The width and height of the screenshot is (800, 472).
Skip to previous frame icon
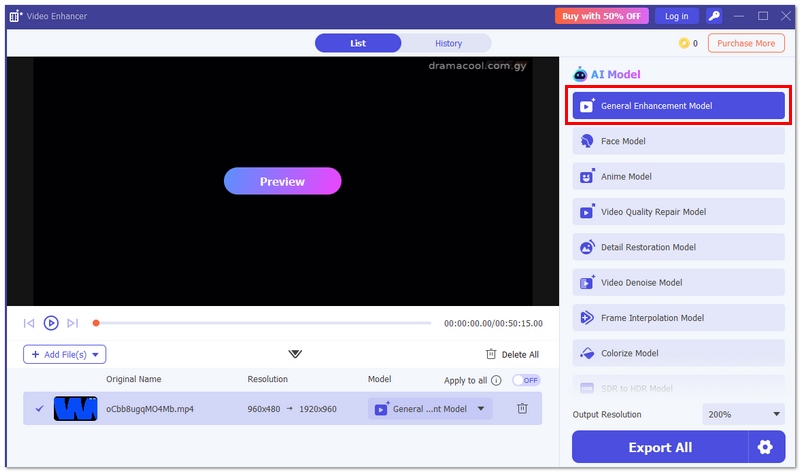click(29, 323)
